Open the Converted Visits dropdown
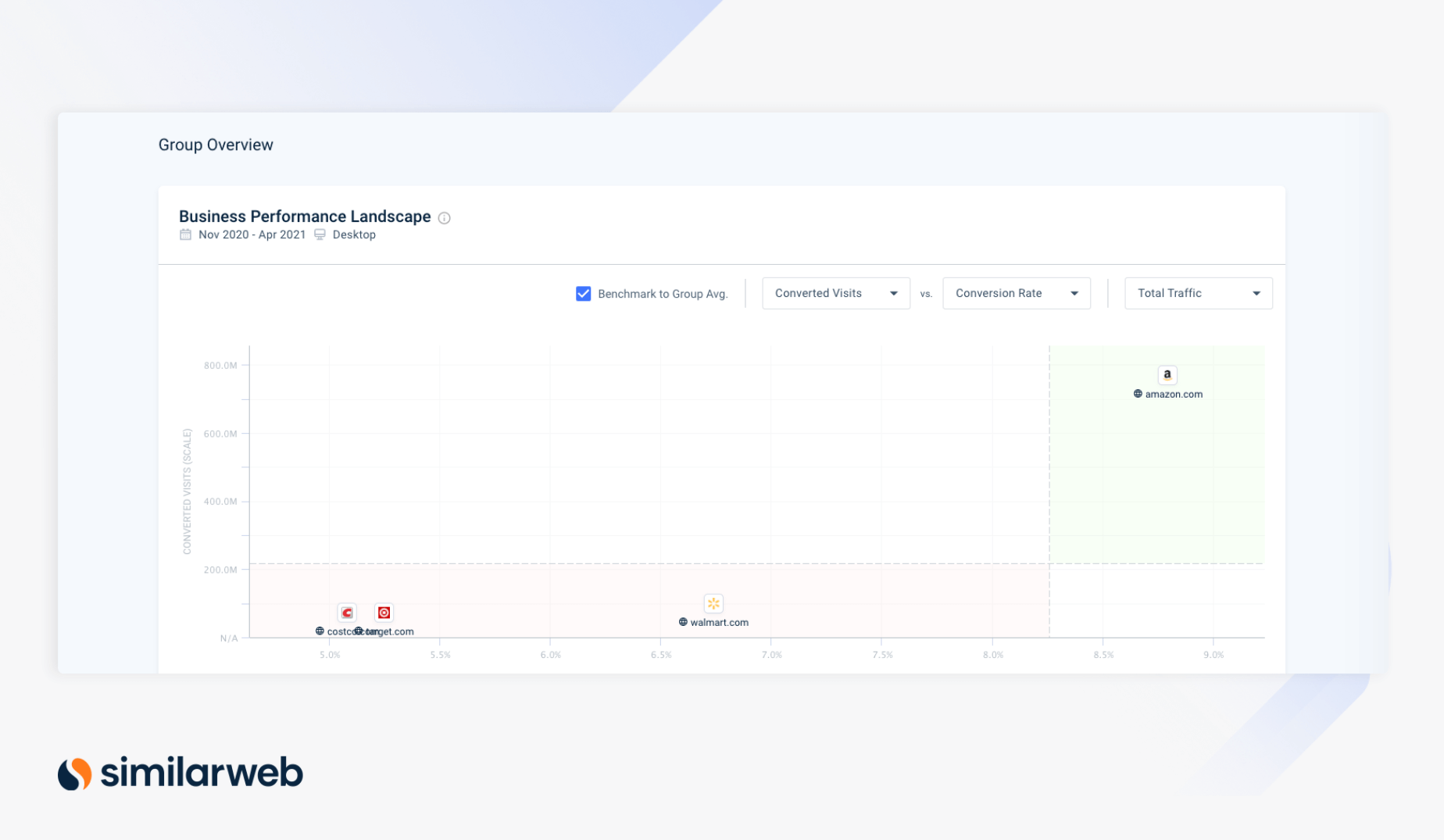 836,294
